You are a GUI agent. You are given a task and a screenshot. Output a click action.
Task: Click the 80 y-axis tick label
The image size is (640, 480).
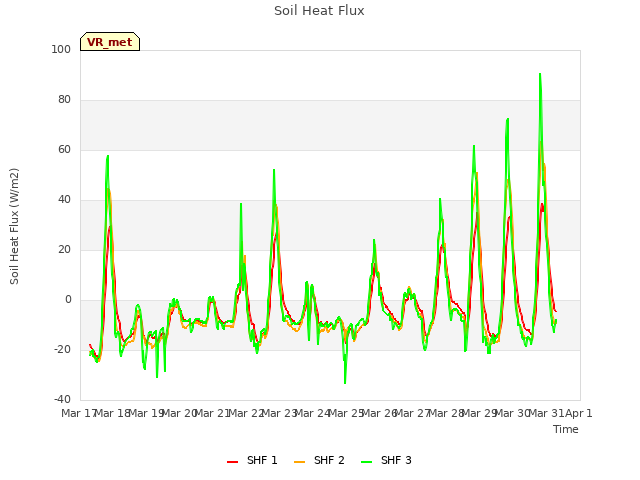point(64,100)
